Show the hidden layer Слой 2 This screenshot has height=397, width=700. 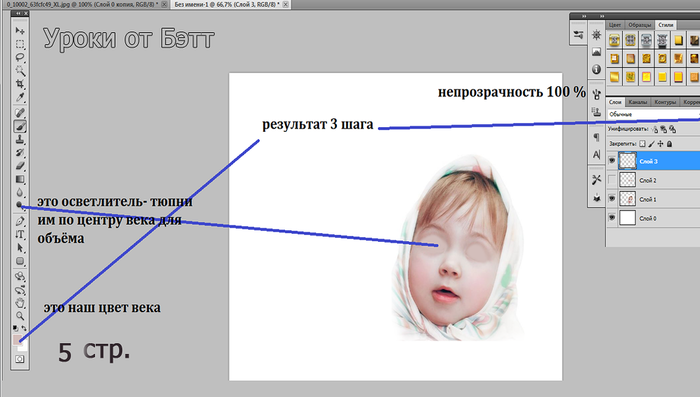pyautogui.click(x=612, y=180)
